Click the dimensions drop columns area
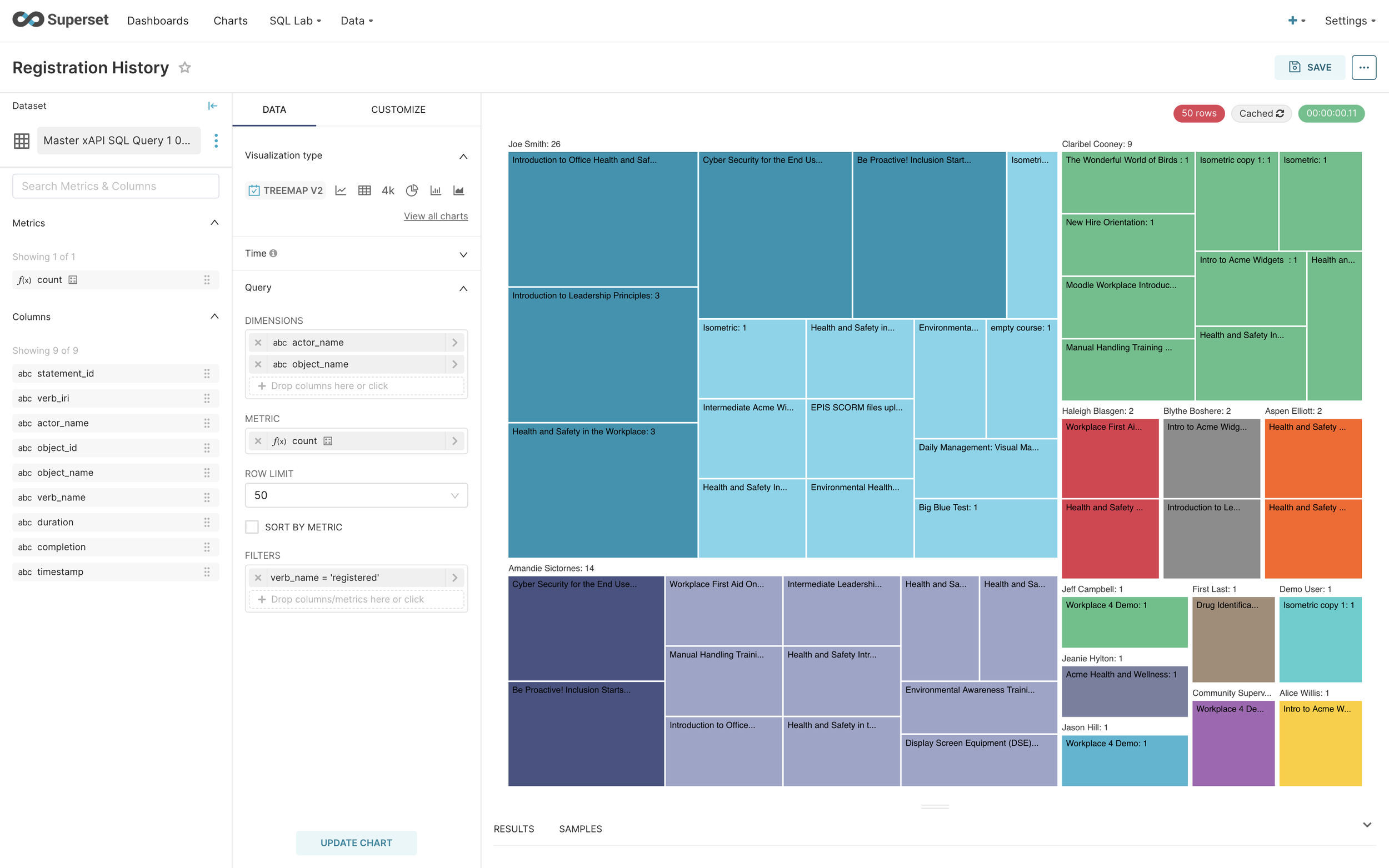The height and width of the screenshot is (868, 1389). pyautogui.click(x=356, y=386)
